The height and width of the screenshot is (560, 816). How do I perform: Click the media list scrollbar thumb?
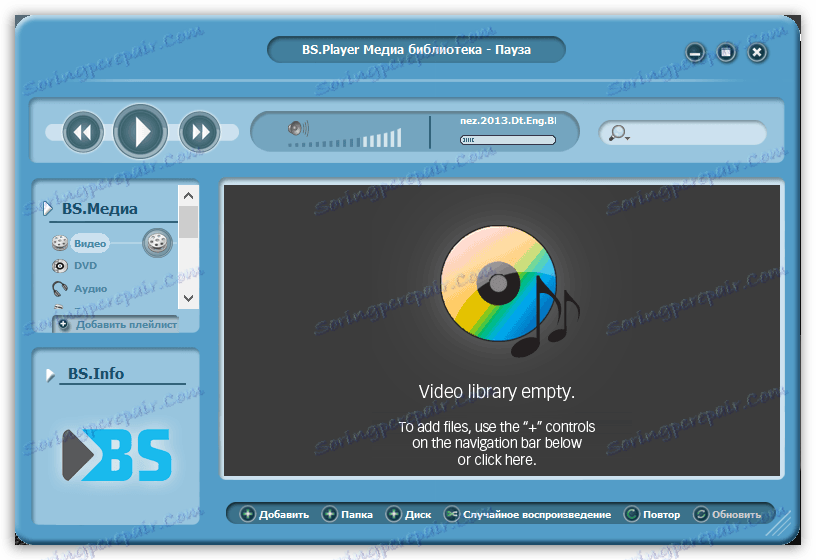click(x=188, y=222)
